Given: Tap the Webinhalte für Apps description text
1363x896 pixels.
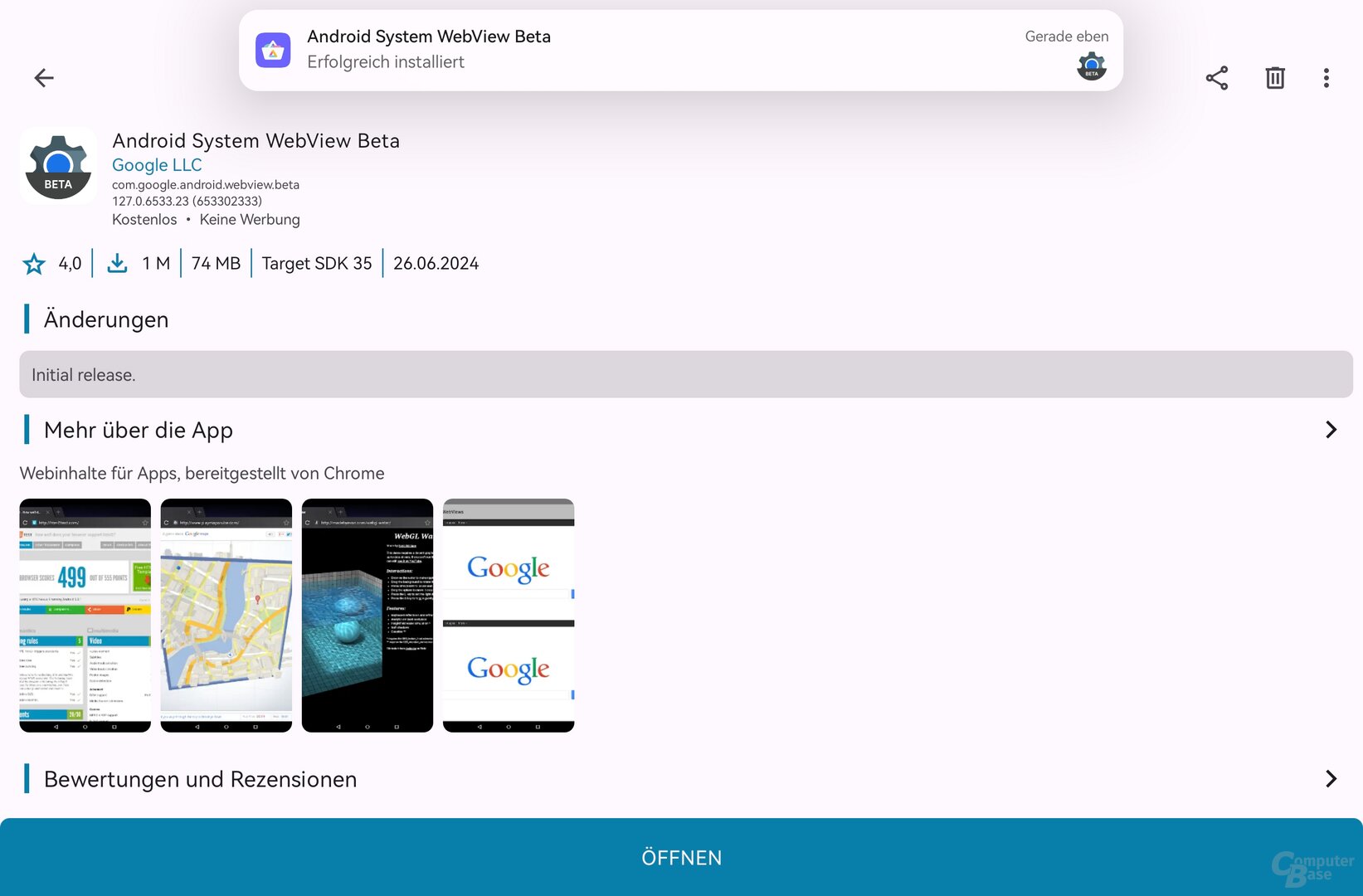Looking at the screenshot, I should point(202,474).
